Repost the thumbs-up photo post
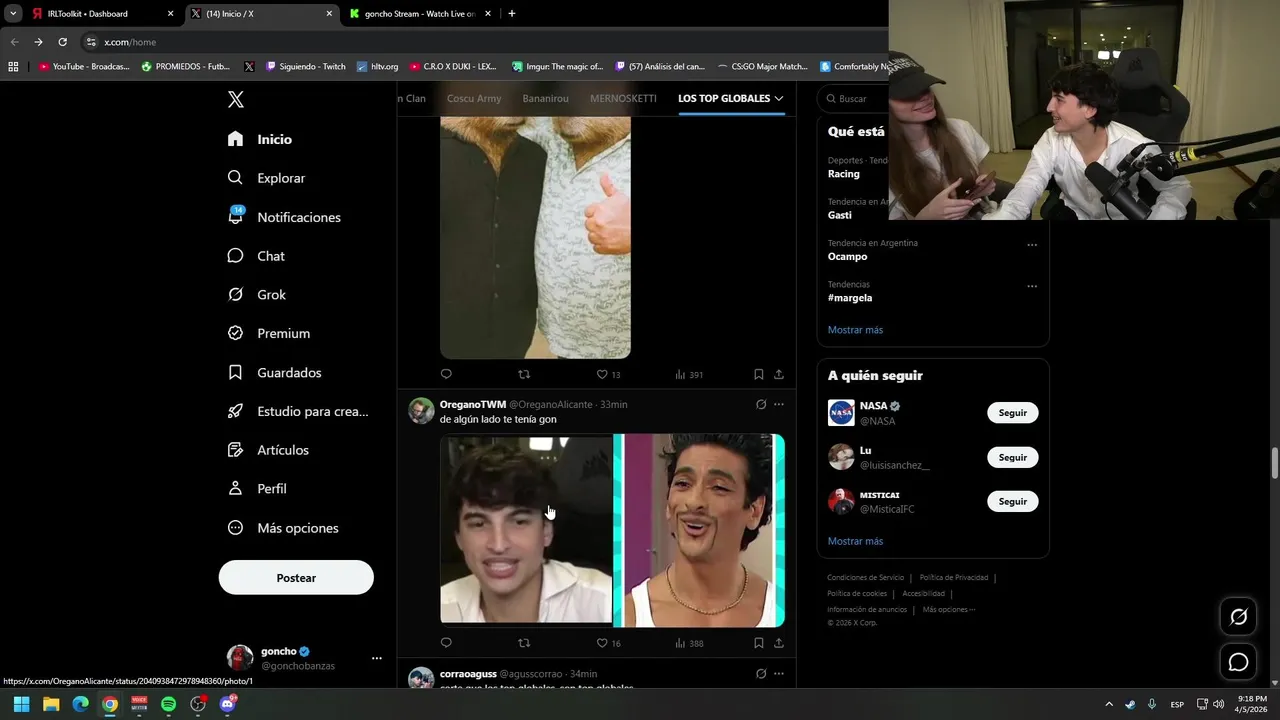The width and height of the screenshot is (1280, 720). [524, 374]
